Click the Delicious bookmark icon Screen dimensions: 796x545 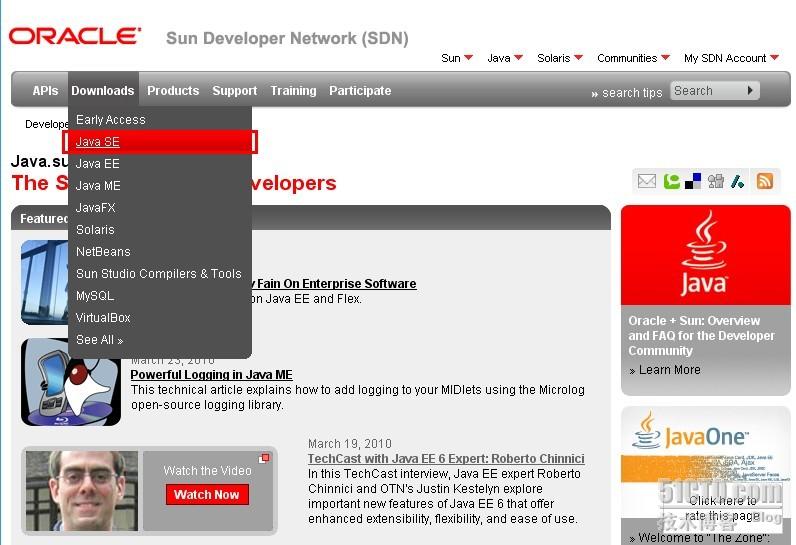coord(693,181)
